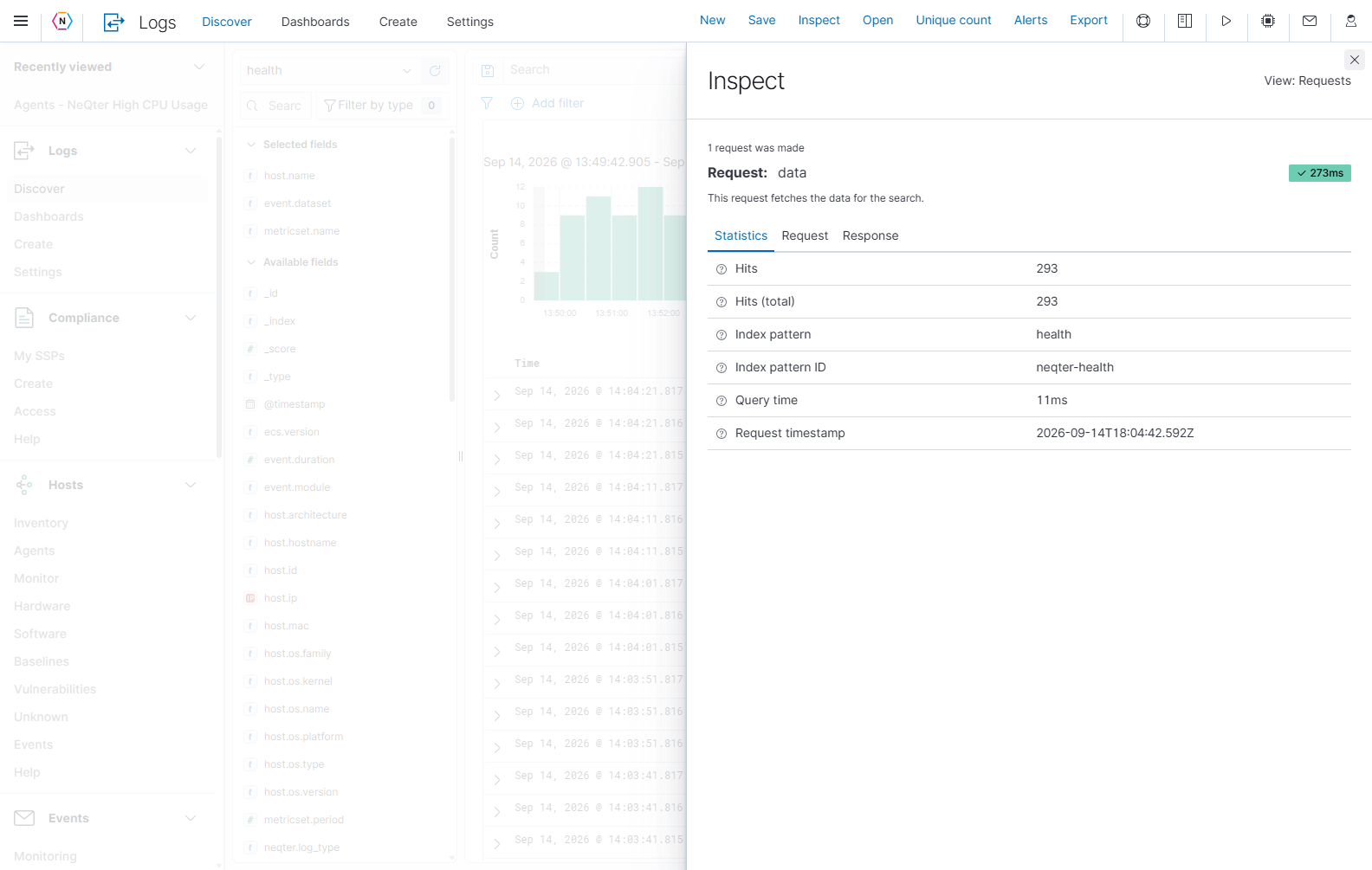Click help icon next to Hits
Screen dimensions: 1372x870
[x=722, y=269]
